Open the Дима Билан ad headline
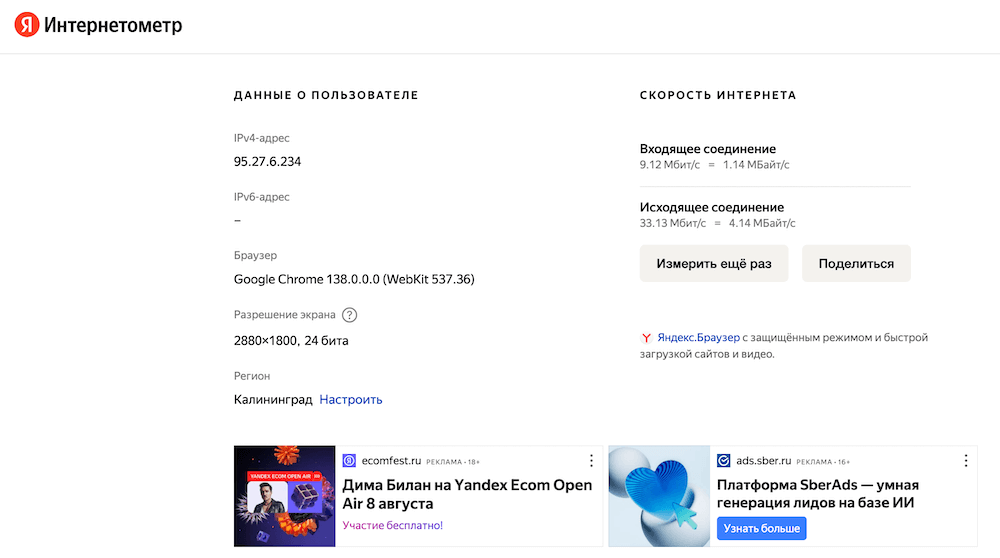Viewport: 1000px width, 558px height. tap(467, 494)
